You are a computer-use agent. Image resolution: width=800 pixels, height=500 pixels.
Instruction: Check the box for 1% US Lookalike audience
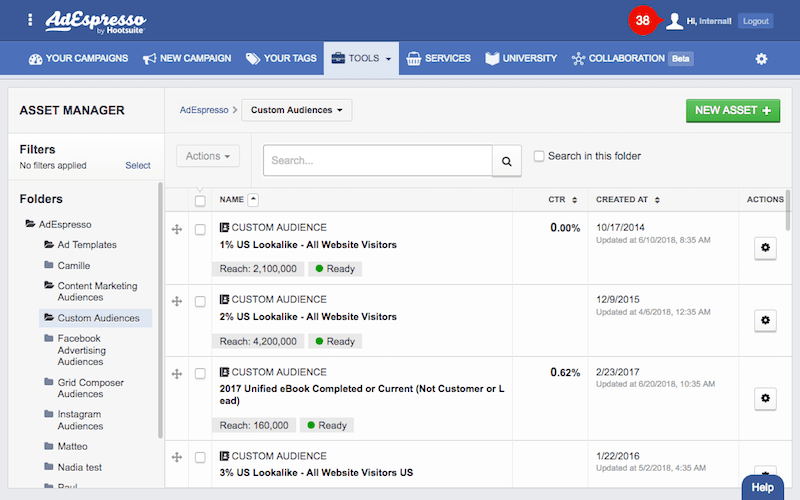tap(200, 229)
